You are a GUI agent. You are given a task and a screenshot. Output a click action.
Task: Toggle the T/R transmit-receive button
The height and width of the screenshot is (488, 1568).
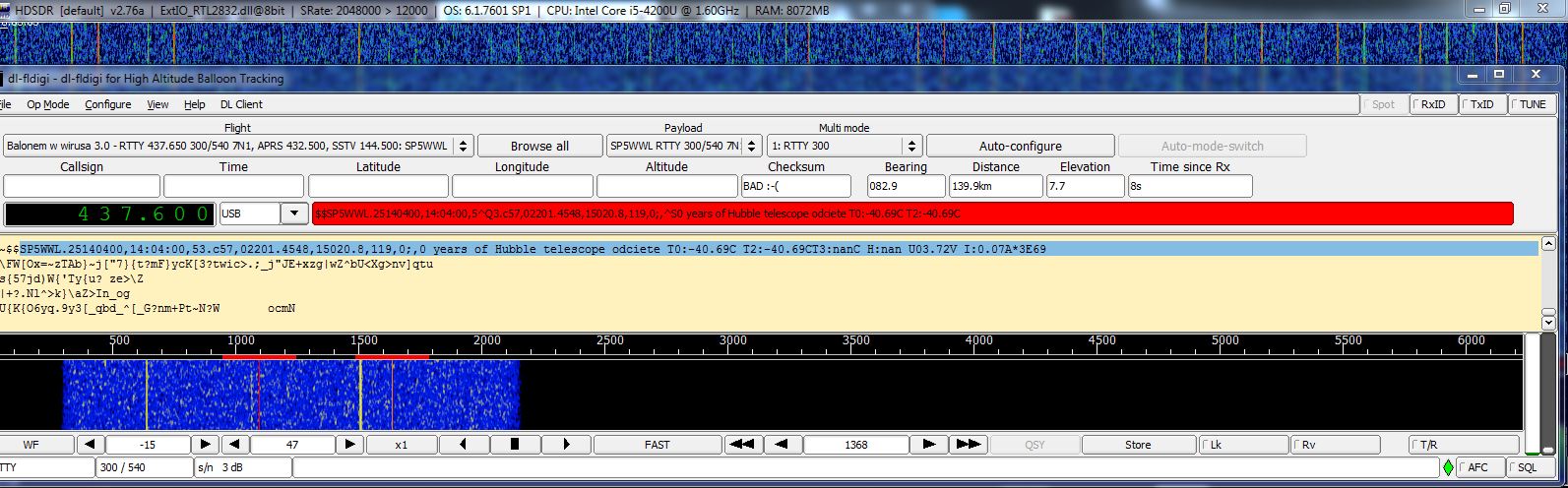pos(1464,445)
